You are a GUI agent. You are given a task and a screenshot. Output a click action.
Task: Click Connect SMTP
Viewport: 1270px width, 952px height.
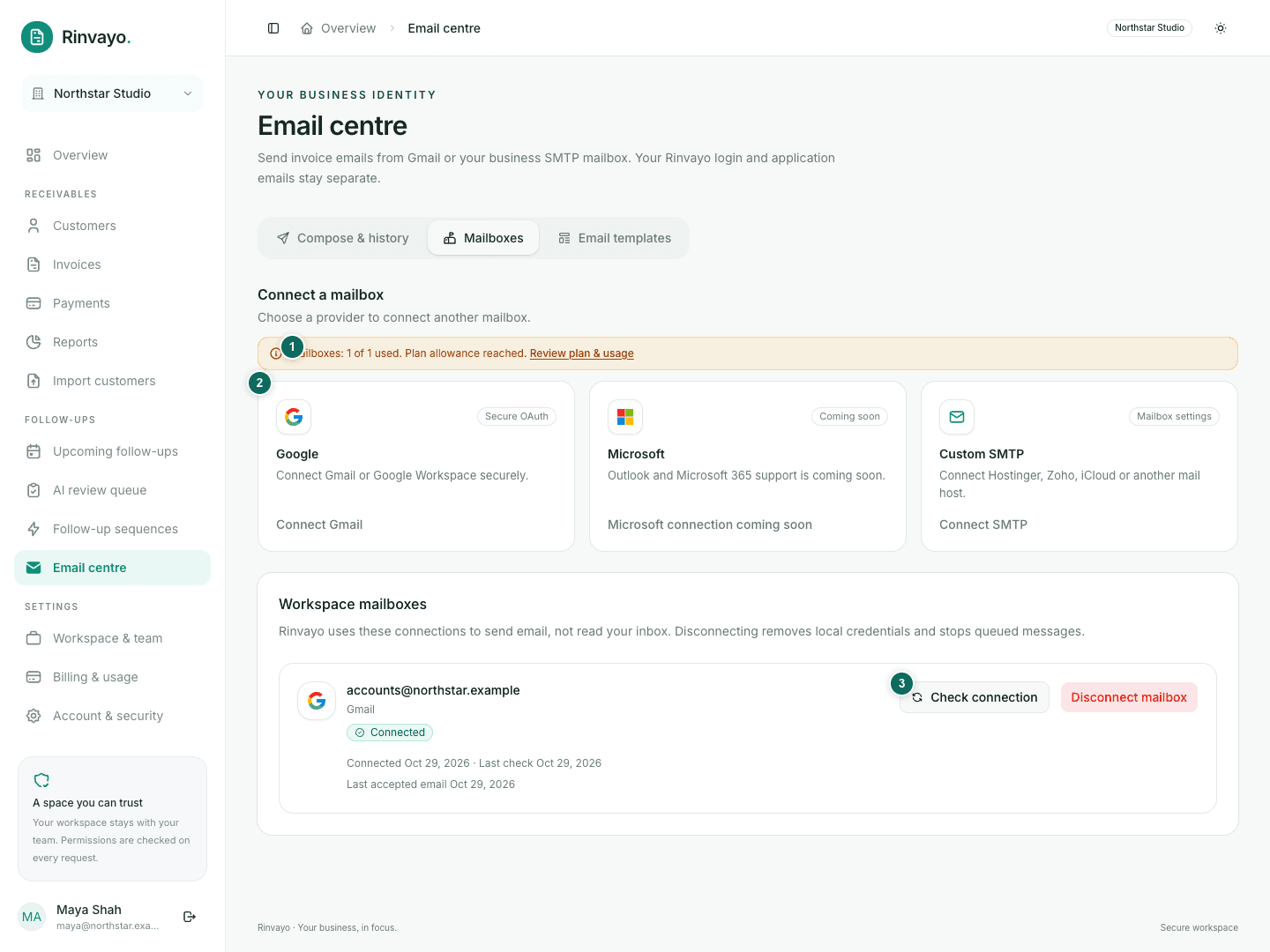pyautogui.click(x=983, y=524)
